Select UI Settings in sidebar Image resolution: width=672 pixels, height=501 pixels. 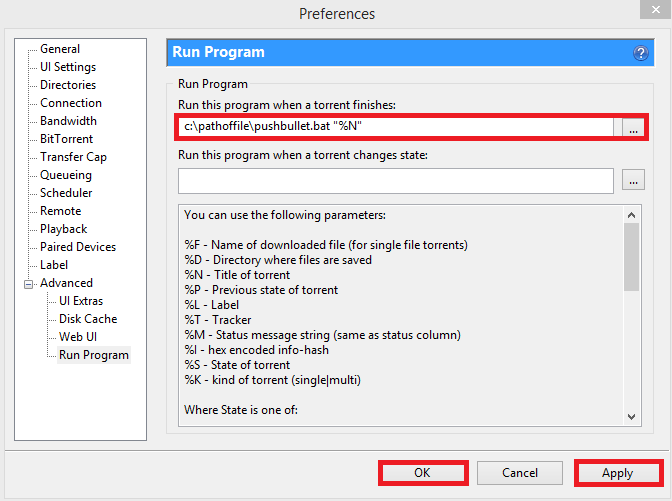click(x=68, y=67)
